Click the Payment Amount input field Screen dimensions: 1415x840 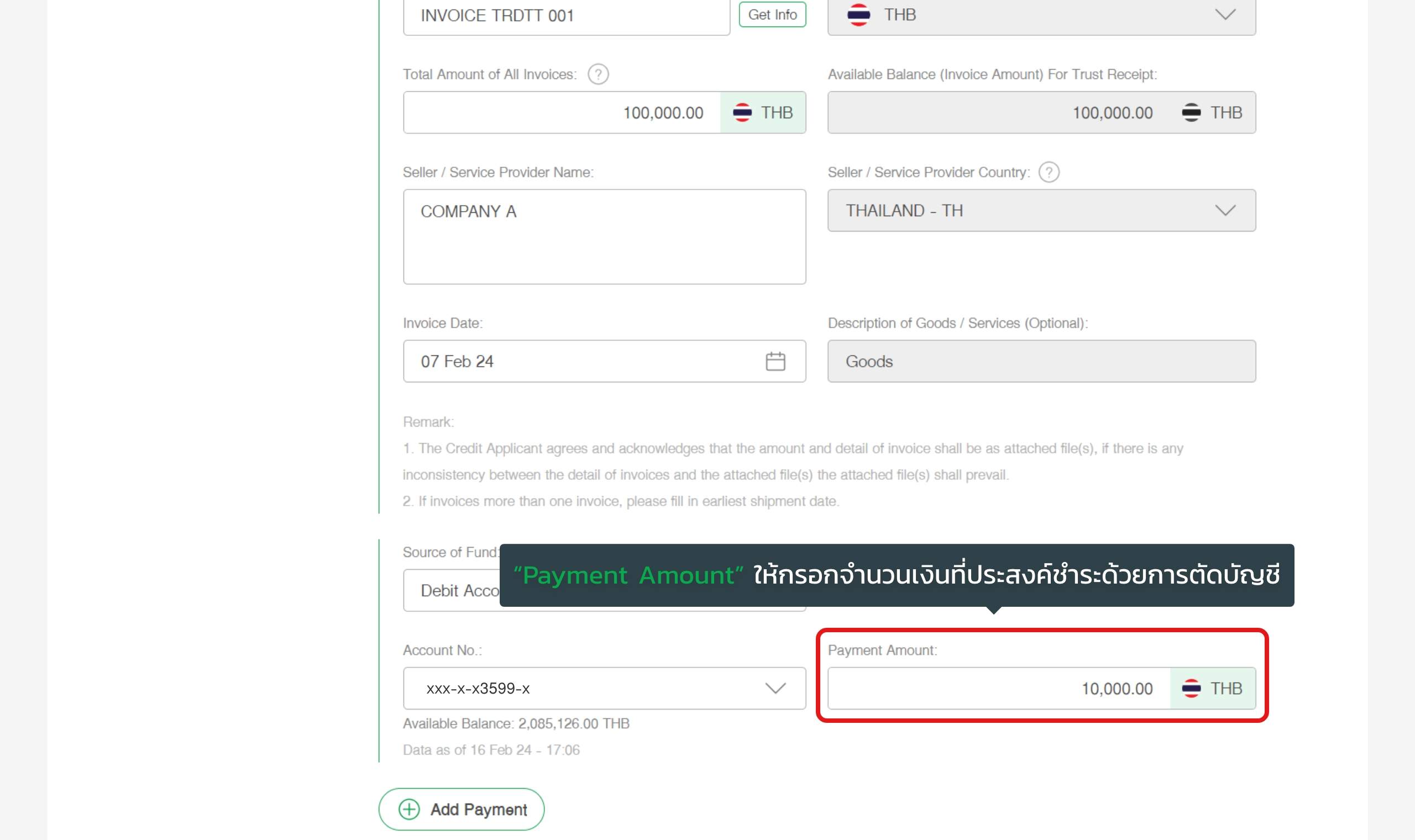(999, 688)
